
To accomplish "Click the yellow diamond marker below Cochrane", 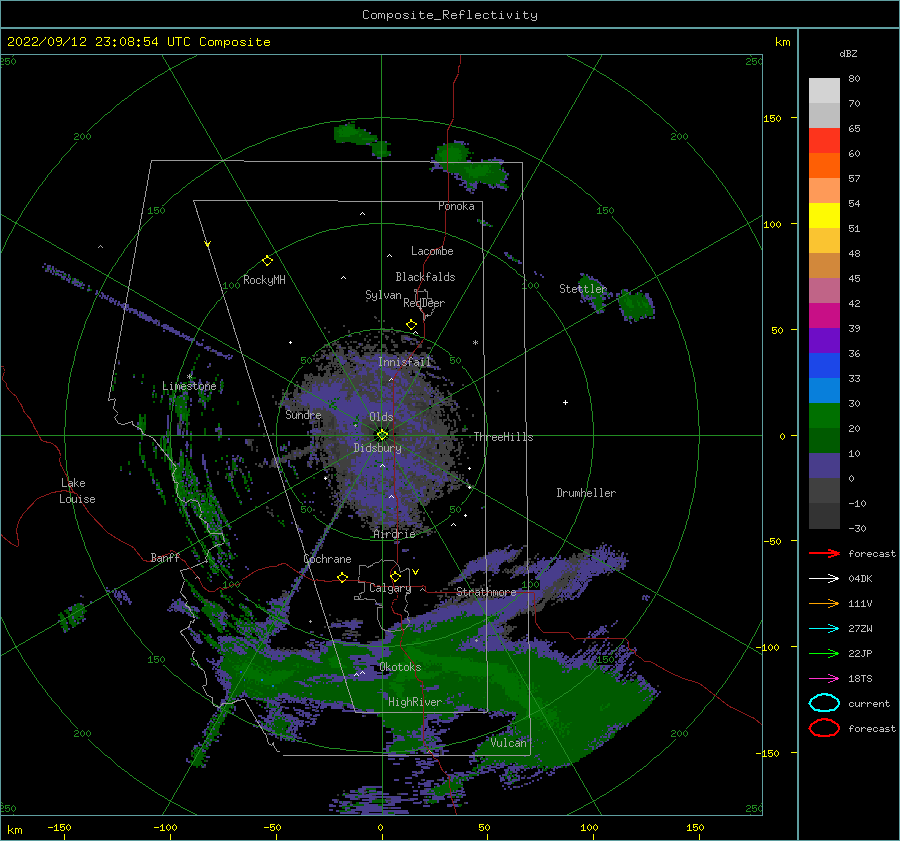I will point(343,577).
